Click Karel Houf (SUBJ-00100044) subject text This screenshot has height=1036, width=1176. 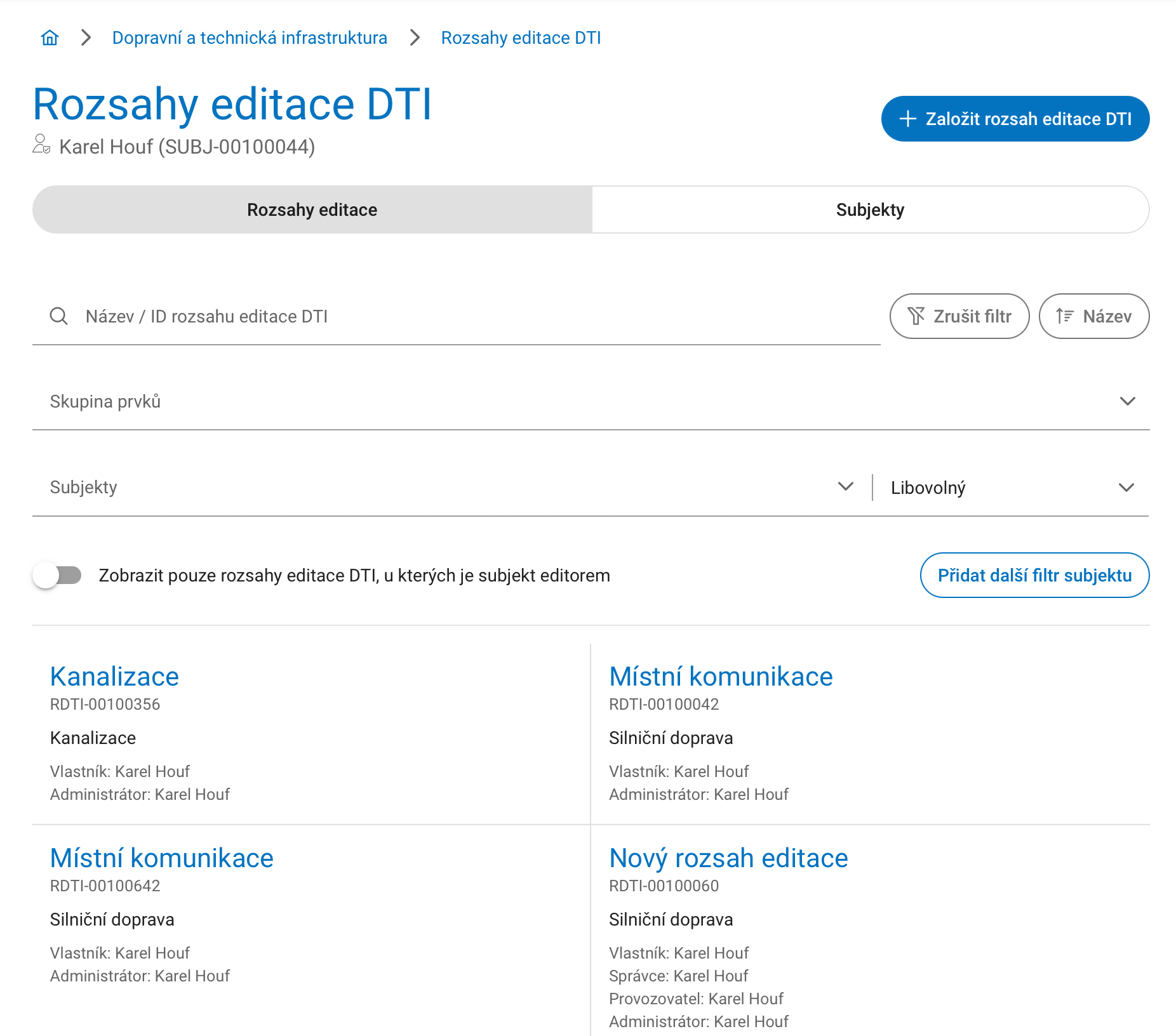click(x=187, y=147)
